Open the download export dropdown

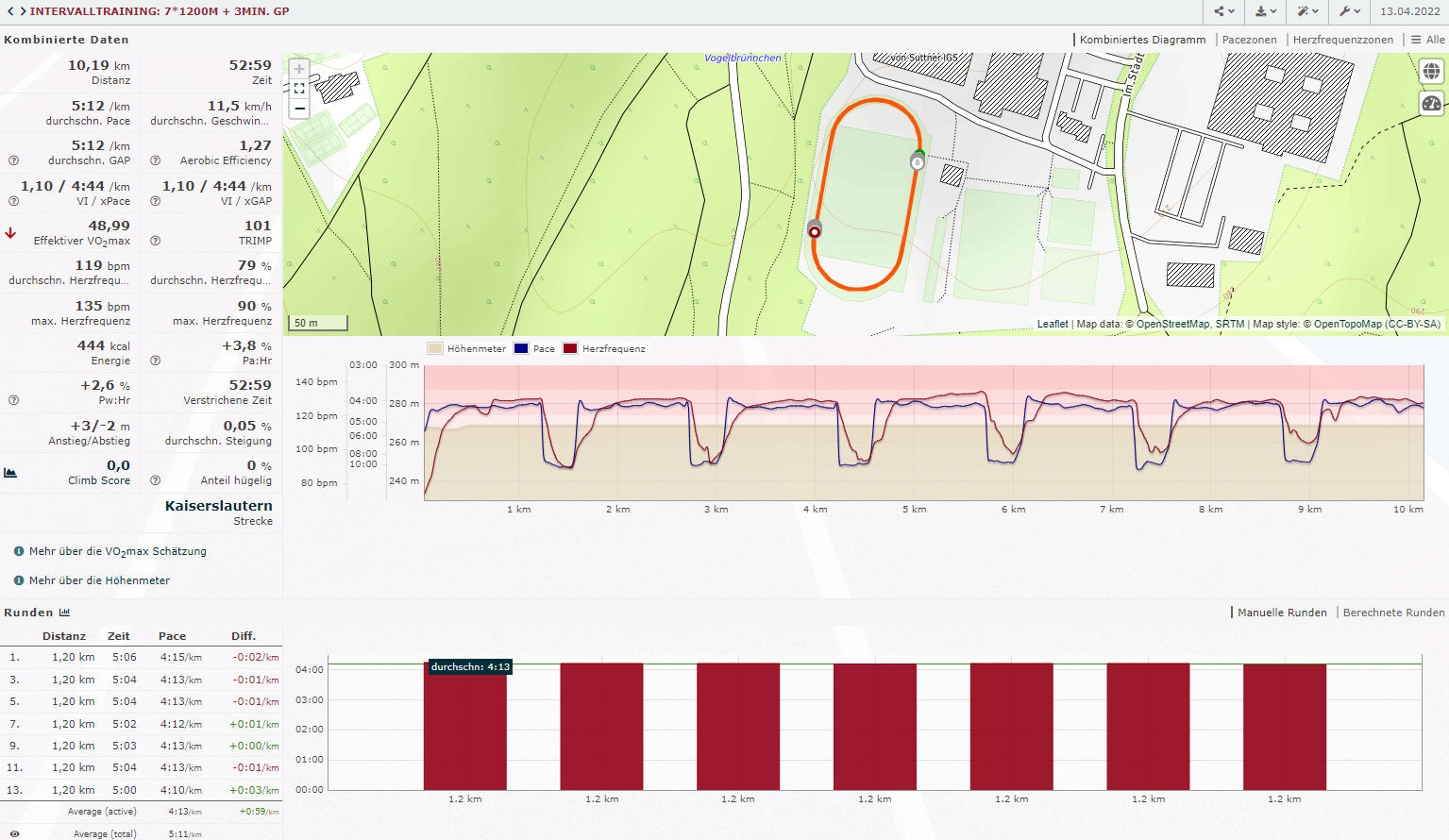1266,11
